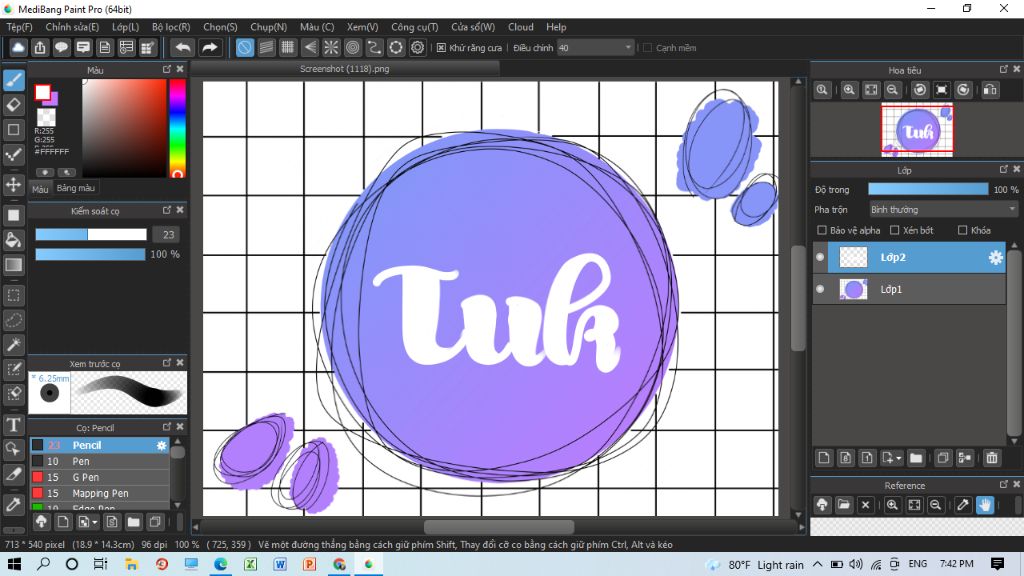The image size is (1024, 576).
Task: Open Excel from the taskbar
Action: coord(250,564)
